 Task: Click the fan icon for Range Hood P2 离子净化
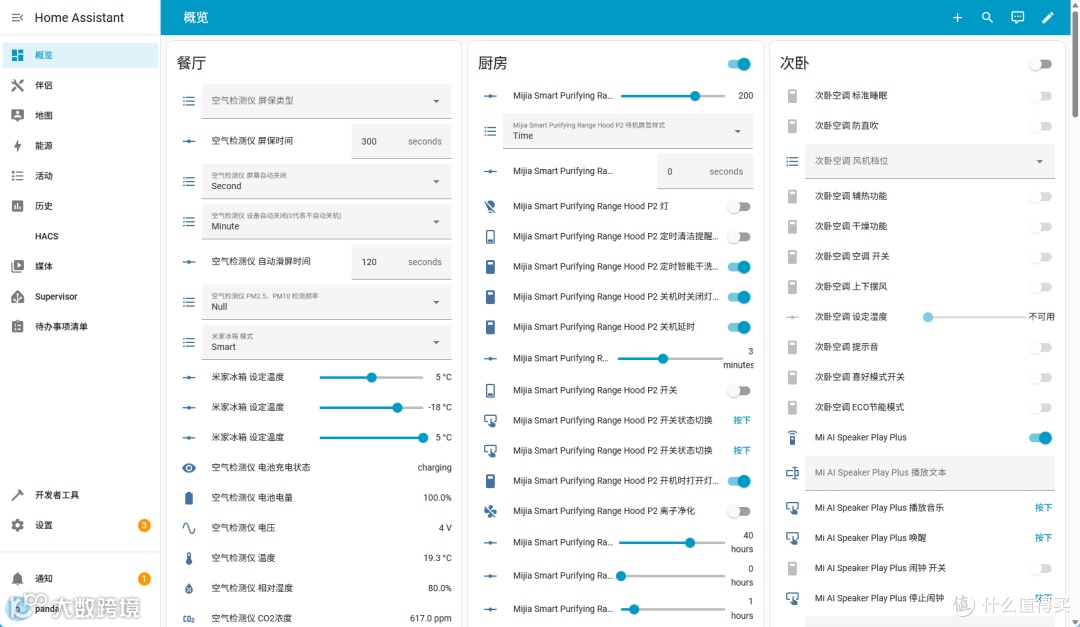(x=490, y=511)
